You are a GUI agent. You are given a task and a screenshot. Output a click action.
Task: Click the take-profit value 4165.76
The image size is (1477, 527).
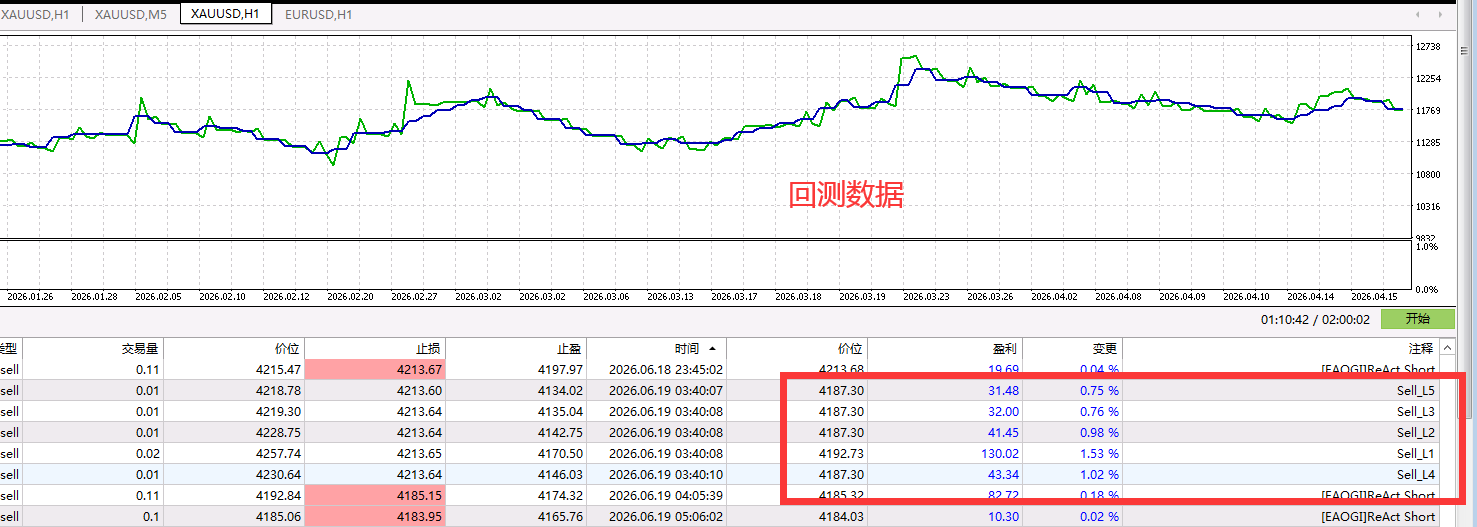(562, 516)
